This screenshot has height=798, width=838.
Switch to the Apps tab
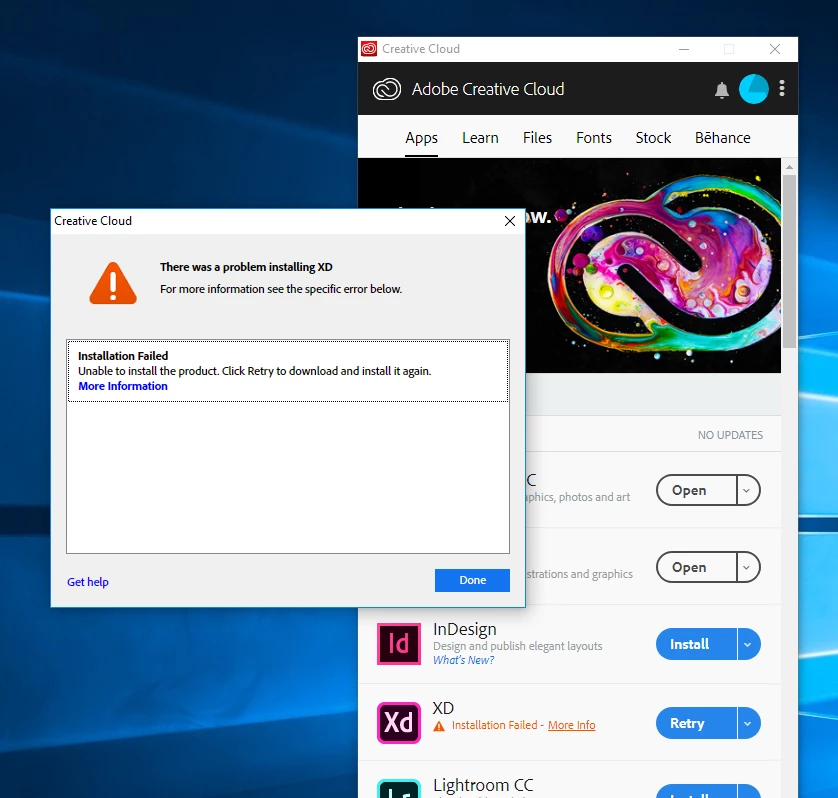(x=421, y=138)
